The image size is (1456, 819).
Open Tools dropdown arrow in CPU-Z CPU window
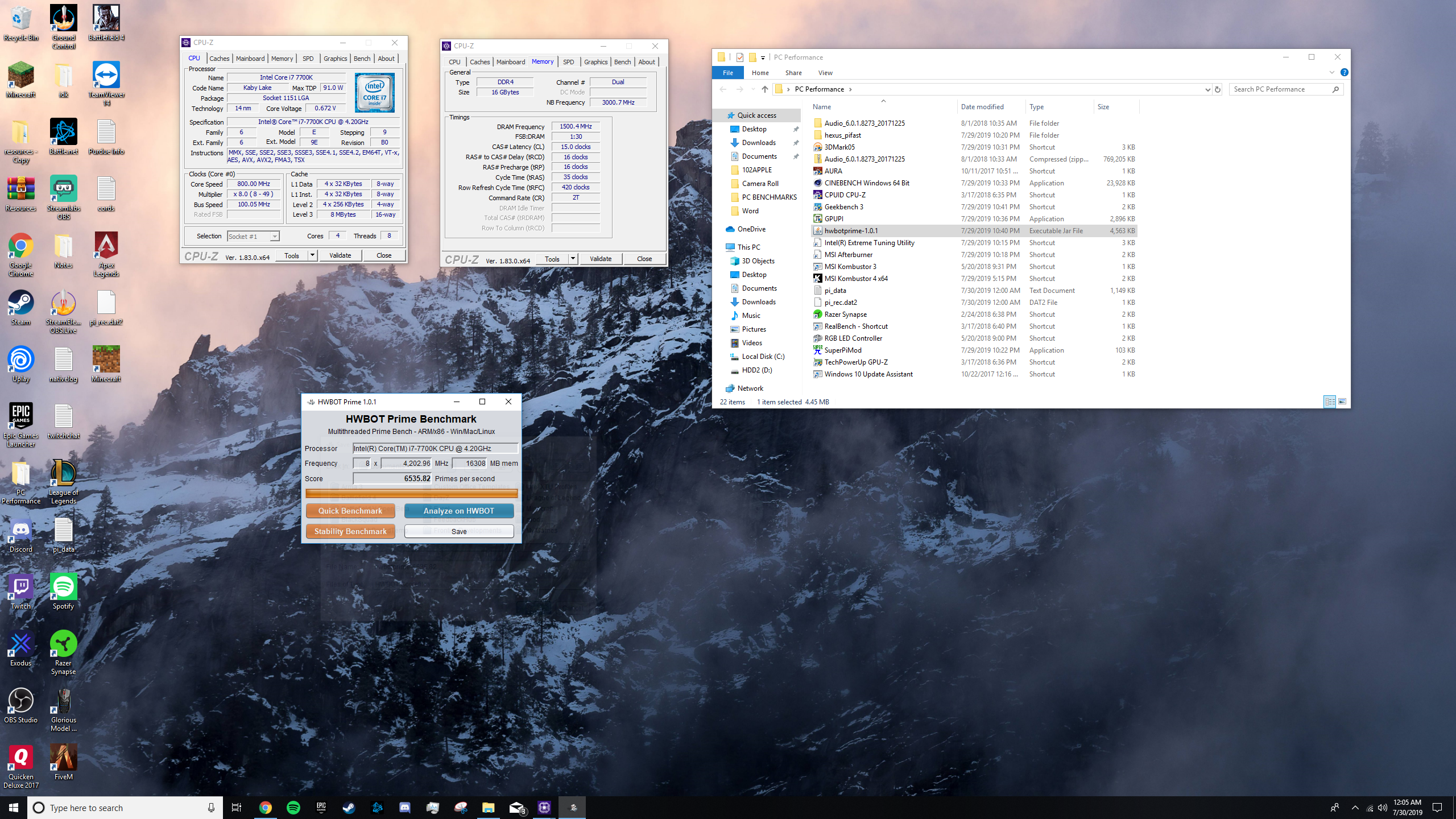312,255
